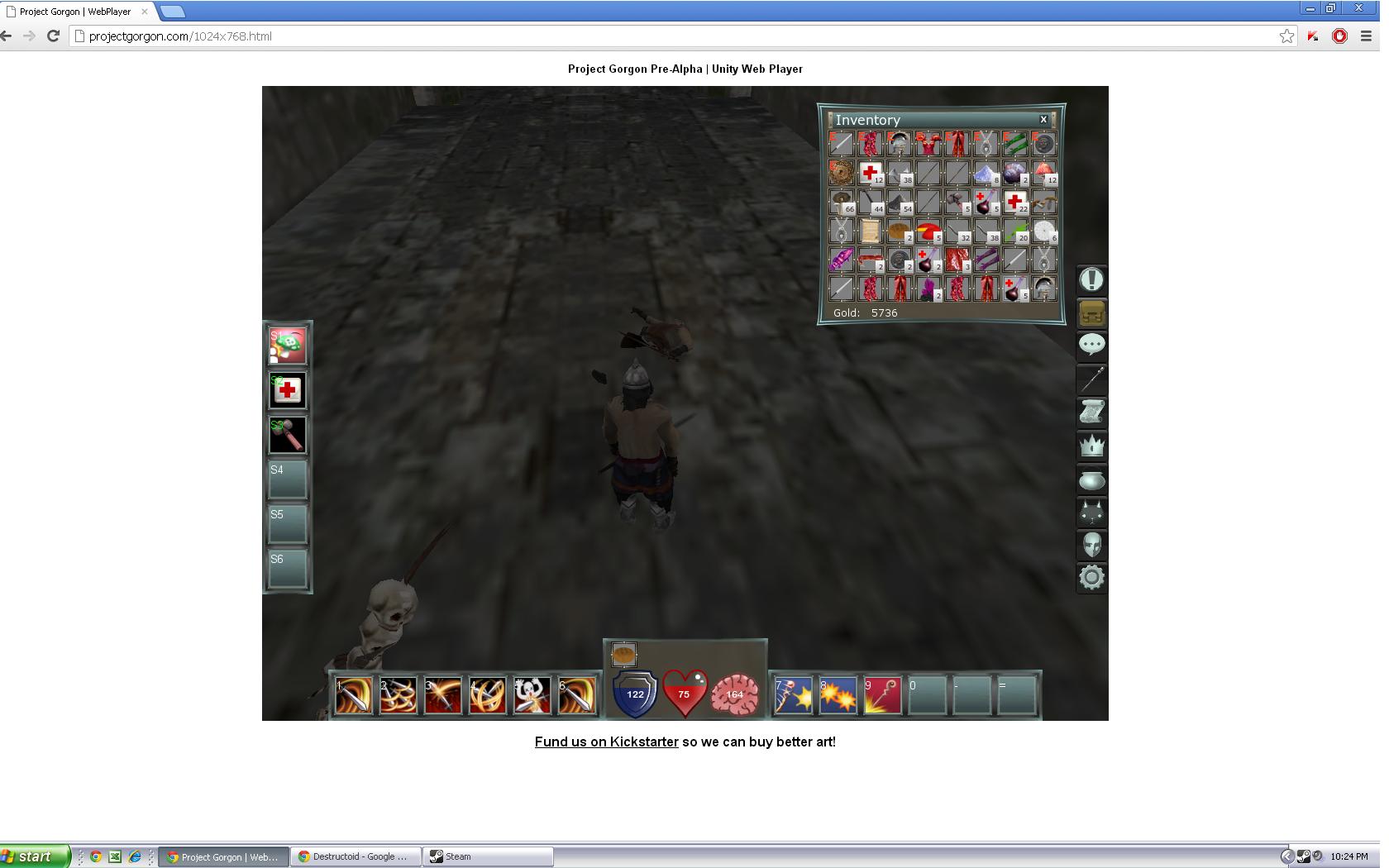The height and width of the screenshot is (868, 1389).
Task: Use the S3 hammer quick slot
Action: (x=288, y=435)
